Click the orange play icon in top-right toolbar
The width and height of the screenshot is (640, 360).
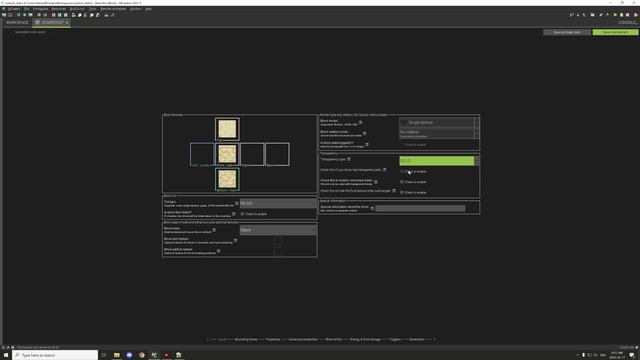point(636,15)
